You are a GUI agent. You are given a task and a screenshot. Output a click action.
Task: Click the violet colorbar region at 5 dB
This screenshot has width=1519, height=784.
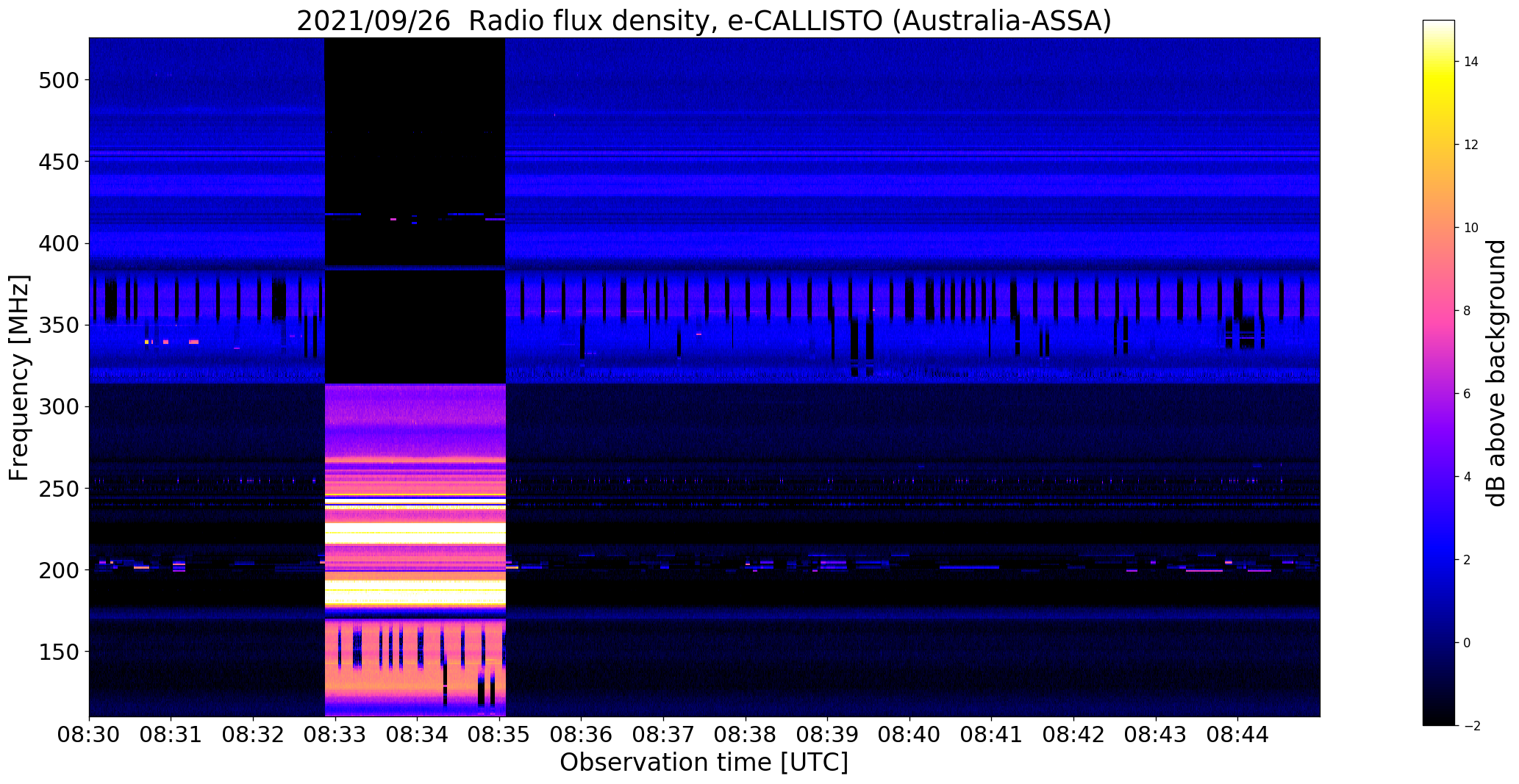pyautogui.click(x=1439, y=436)
